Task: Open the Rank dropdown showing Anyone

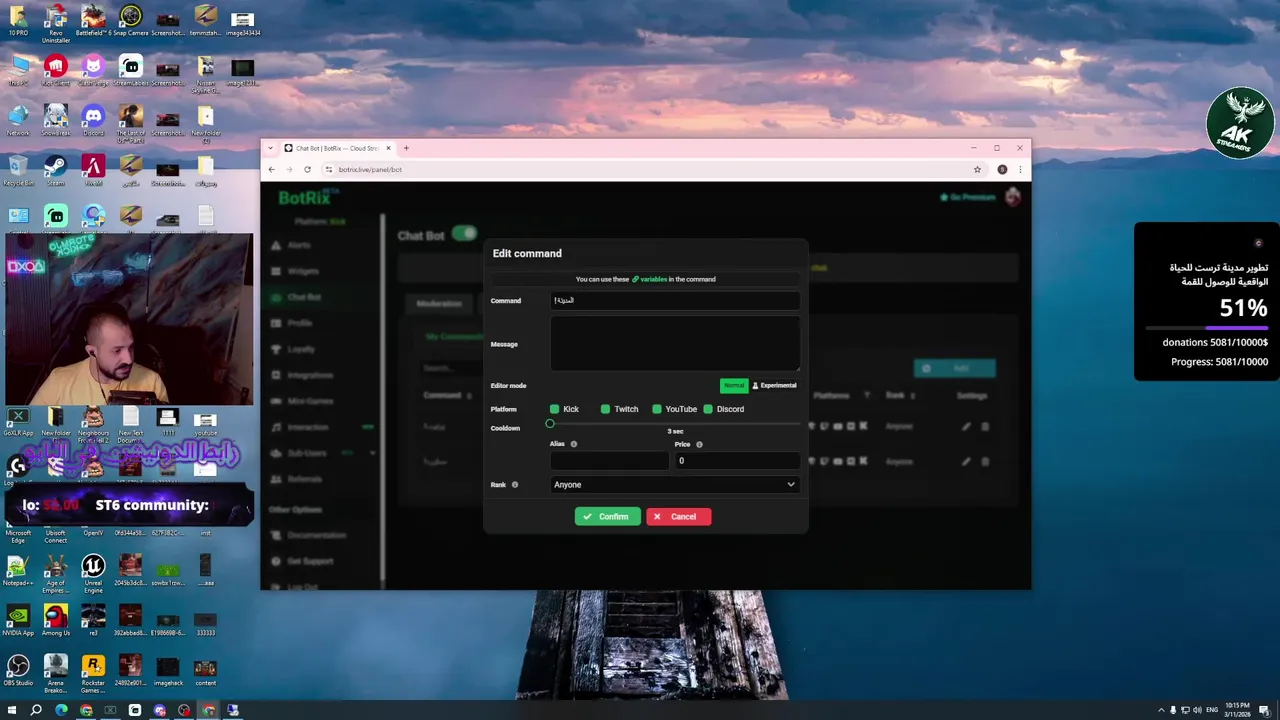Action: [675, 485]
